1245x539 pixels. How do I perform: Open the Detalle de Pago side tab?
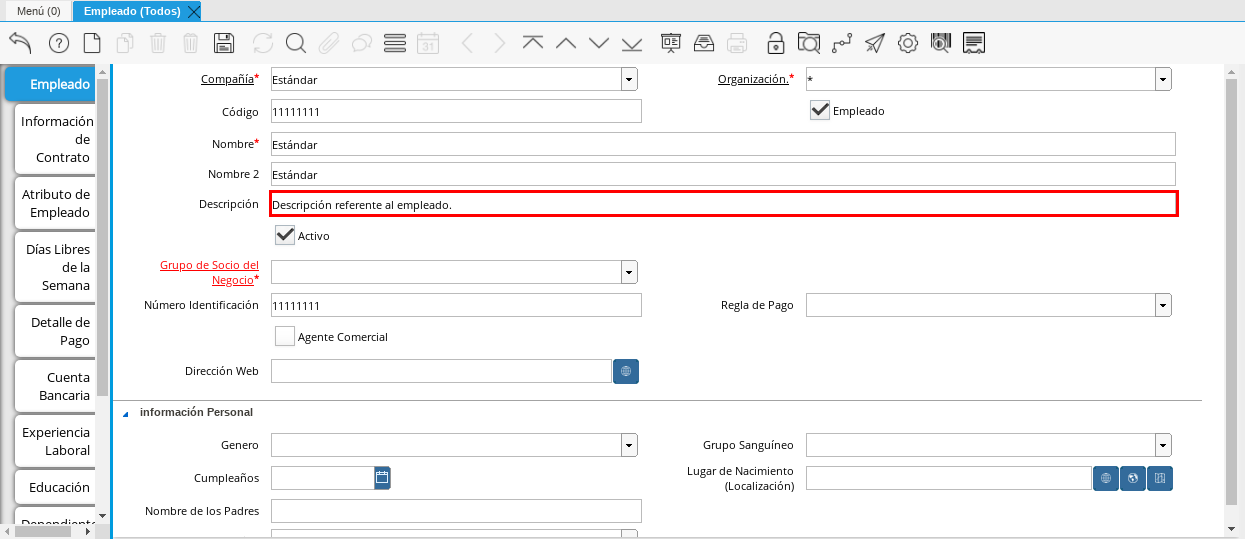point(56,331)
